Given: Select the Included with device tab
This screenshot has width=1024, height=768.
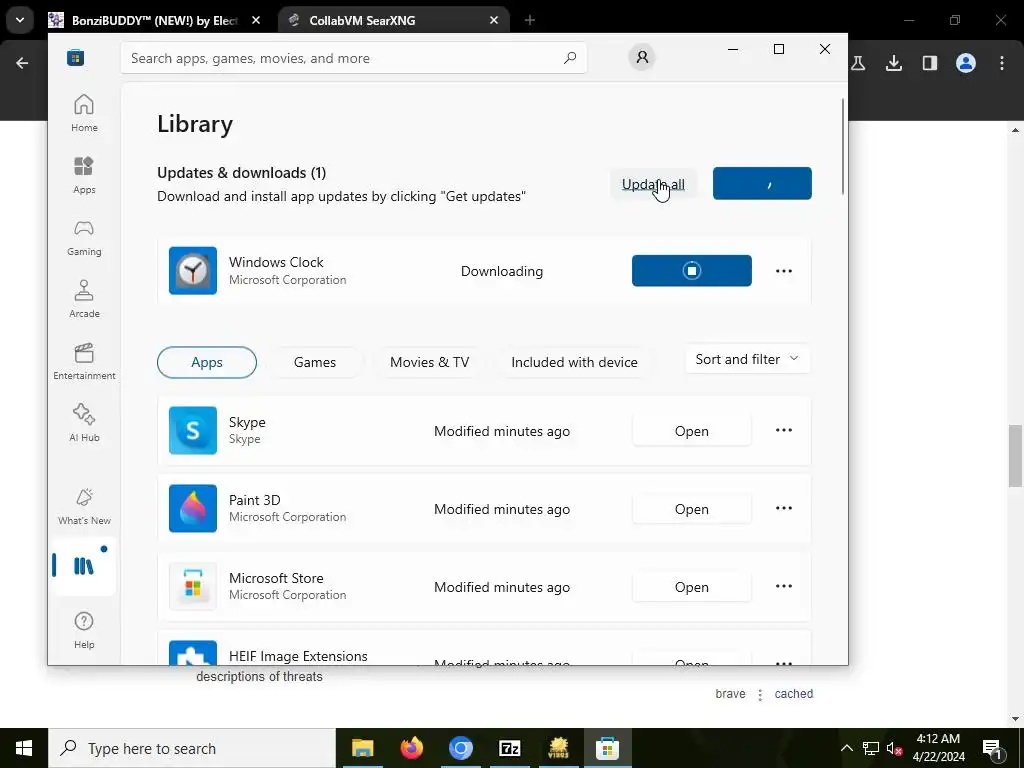Looking at the screenshot, I should [x=575, y=362].
